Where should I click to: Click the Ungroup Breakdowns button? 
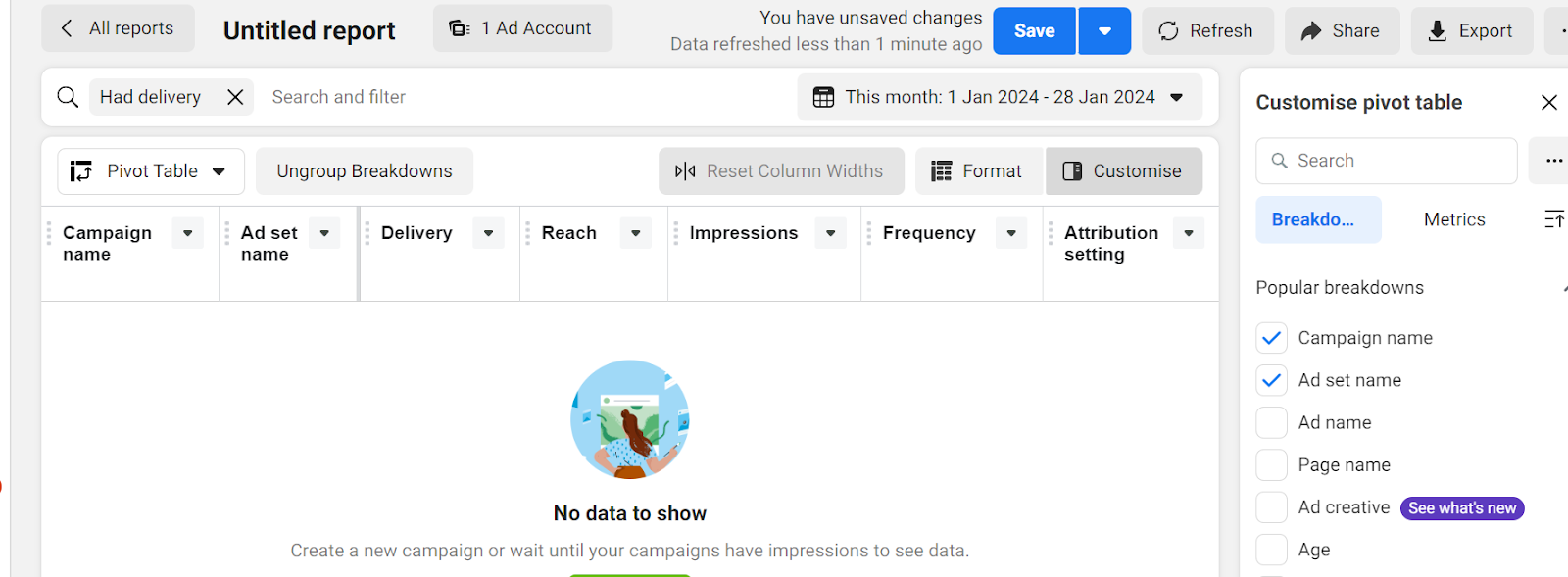tap(365, 171)
